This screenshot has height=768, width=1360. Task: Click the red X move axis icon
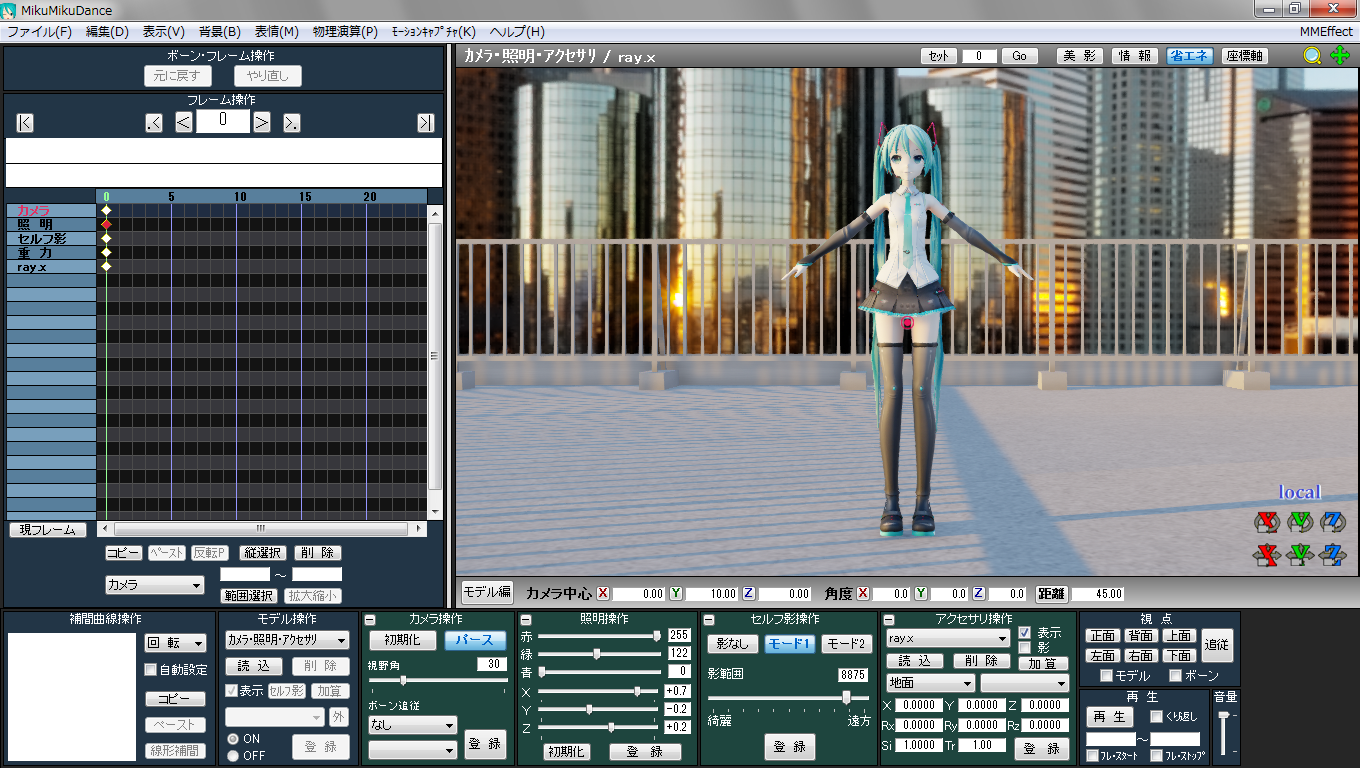tap(1268, 554)
